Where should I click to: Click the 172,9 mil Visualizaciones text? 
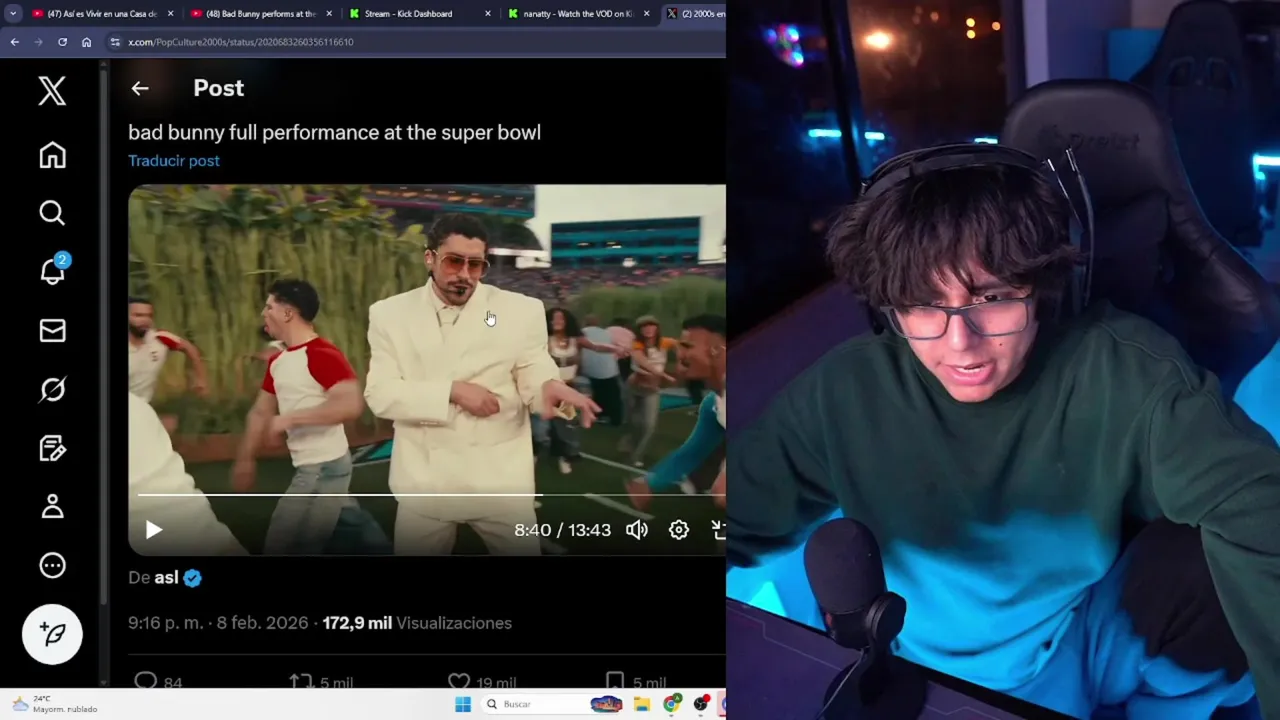417,623
